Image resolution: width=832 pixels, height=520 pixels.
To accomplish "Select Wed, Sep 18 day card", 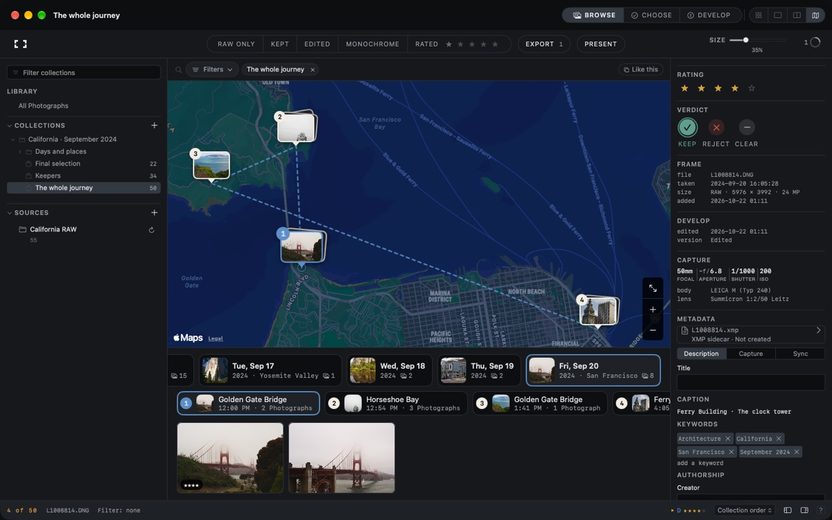I will 389,370.
